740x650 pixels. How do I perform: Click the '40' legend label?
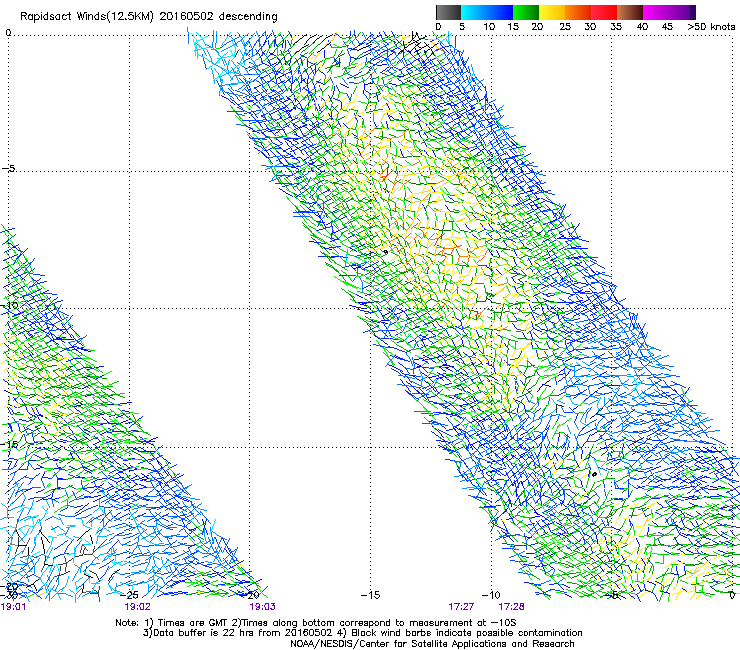pyautogui.click(x=642, y=26)
